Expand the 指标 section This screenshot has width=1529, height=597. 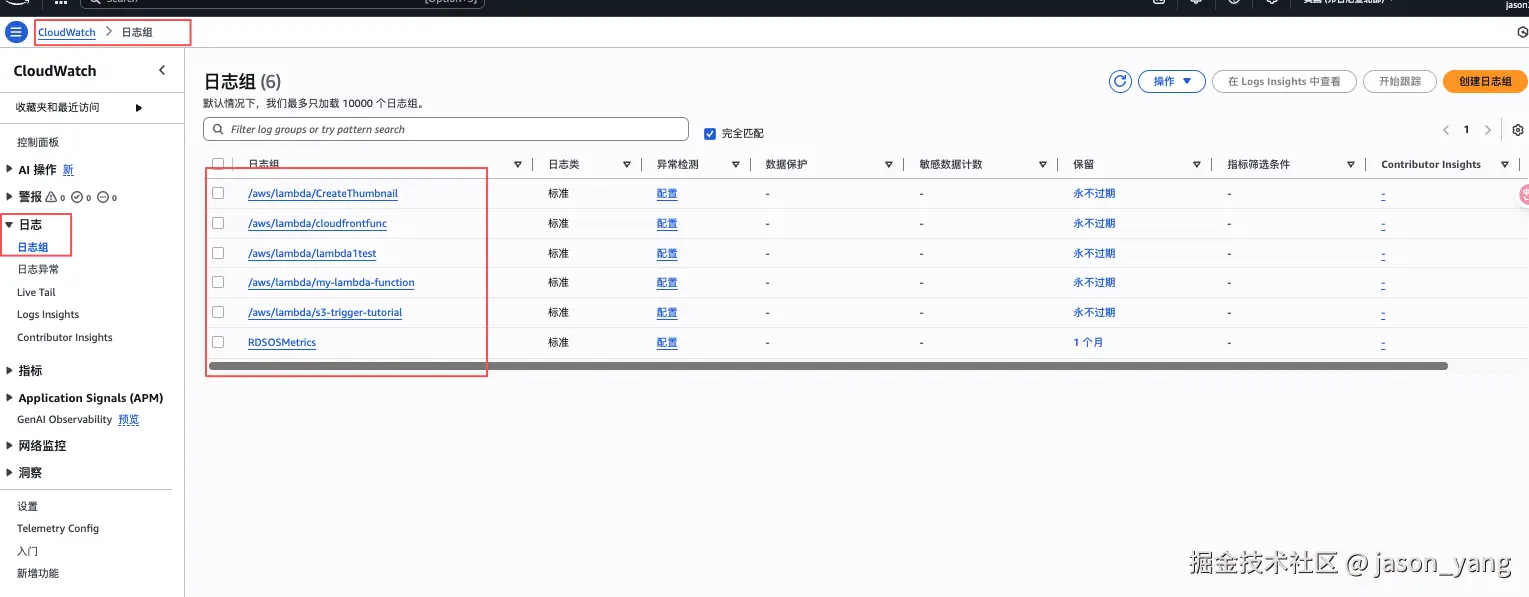tap(10, 370)
